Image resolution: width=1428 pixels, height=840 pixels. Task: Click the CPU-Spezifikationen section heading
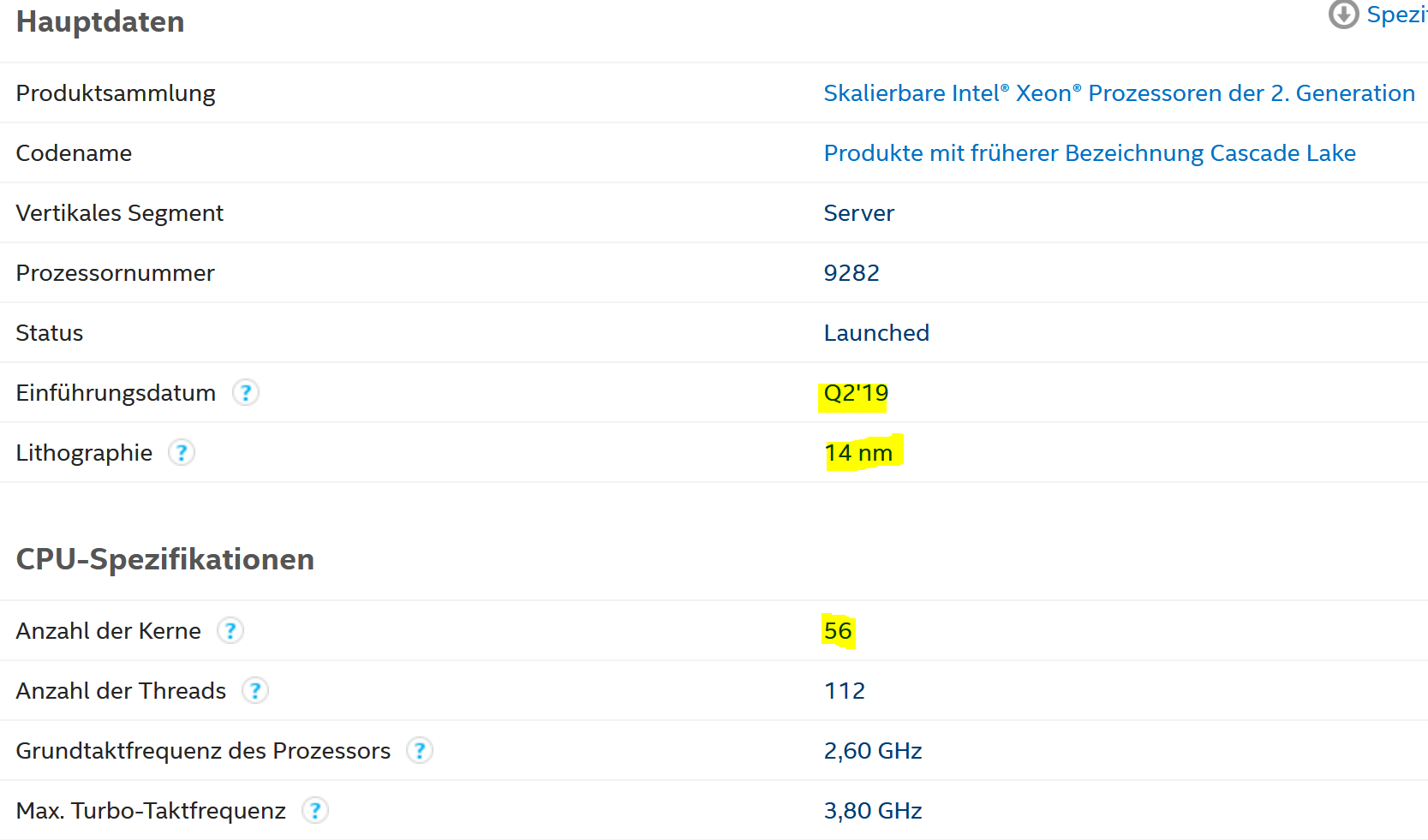[x=165, y=559]
